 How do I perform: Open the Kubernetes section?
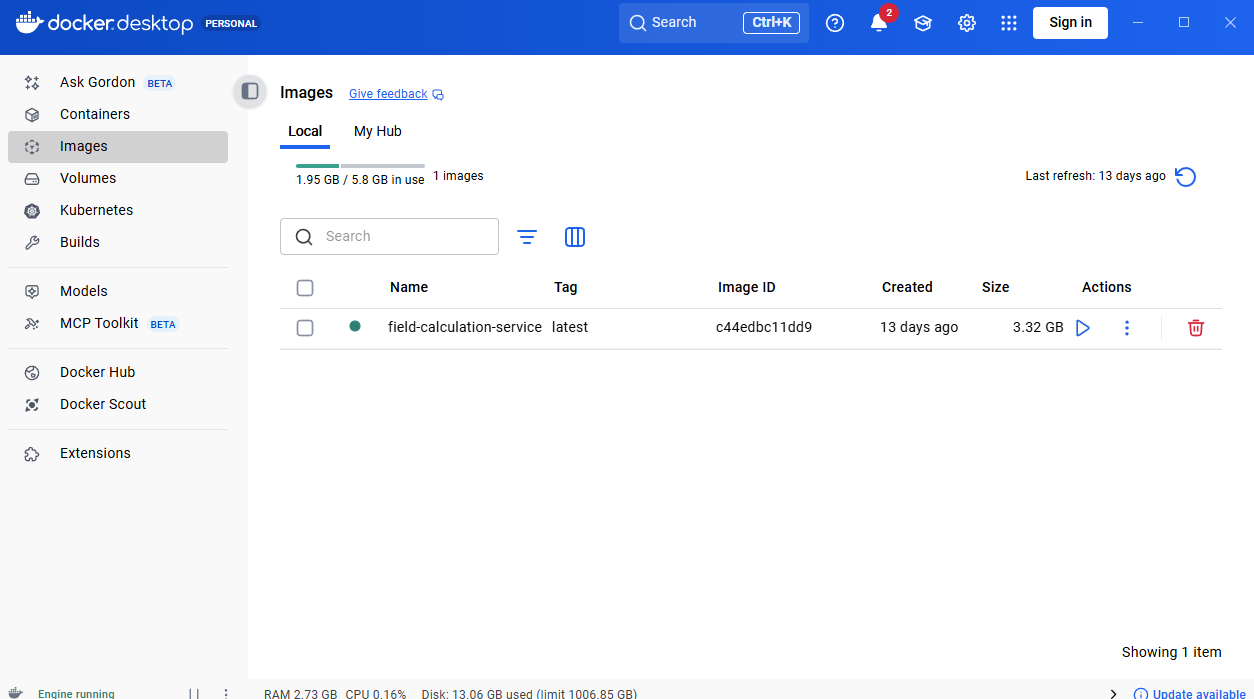click(x=118, y=210)
